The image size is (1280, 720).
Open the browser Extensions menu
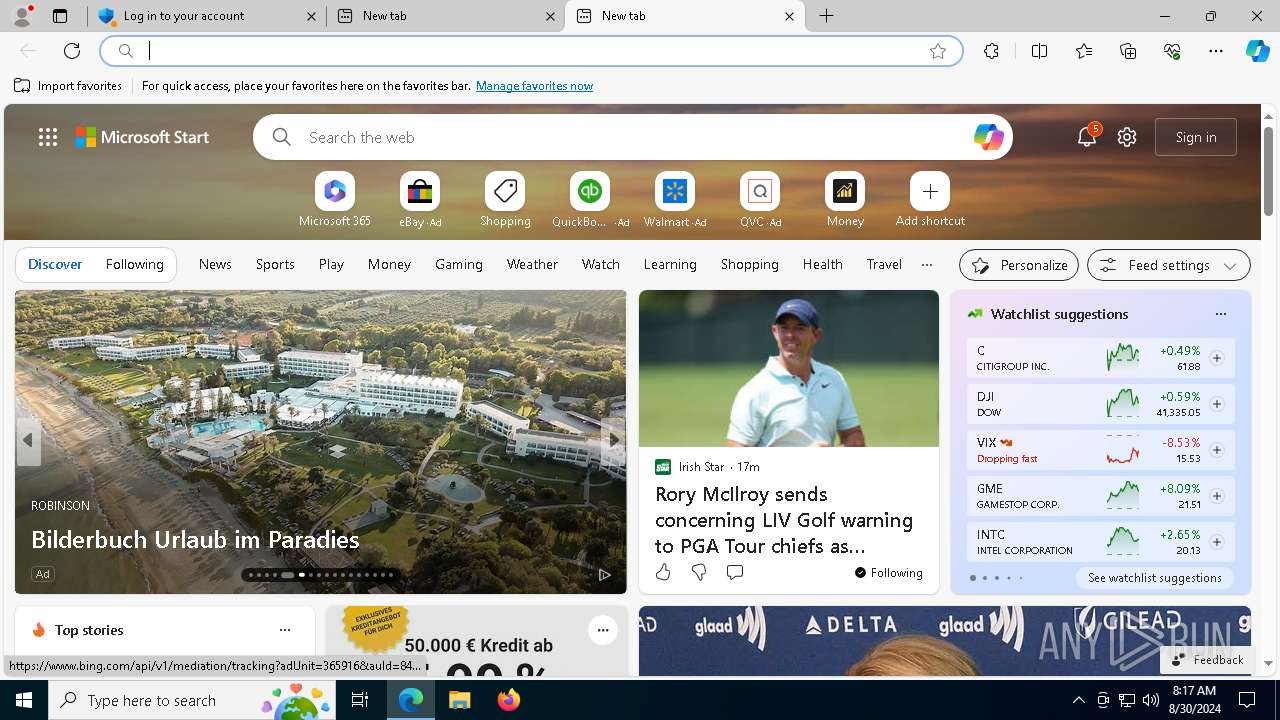[x=991, y=51]
